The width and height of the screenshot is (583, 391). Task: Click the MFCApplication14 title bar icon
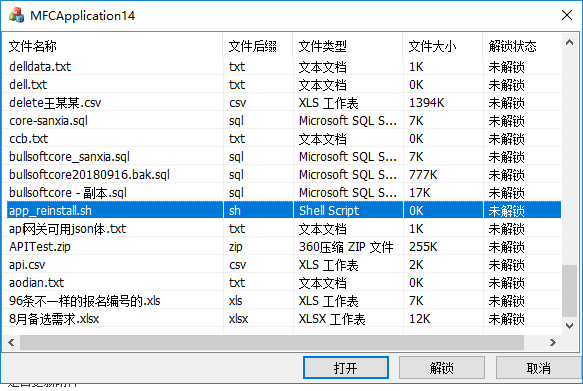click(x=17, y=16)
